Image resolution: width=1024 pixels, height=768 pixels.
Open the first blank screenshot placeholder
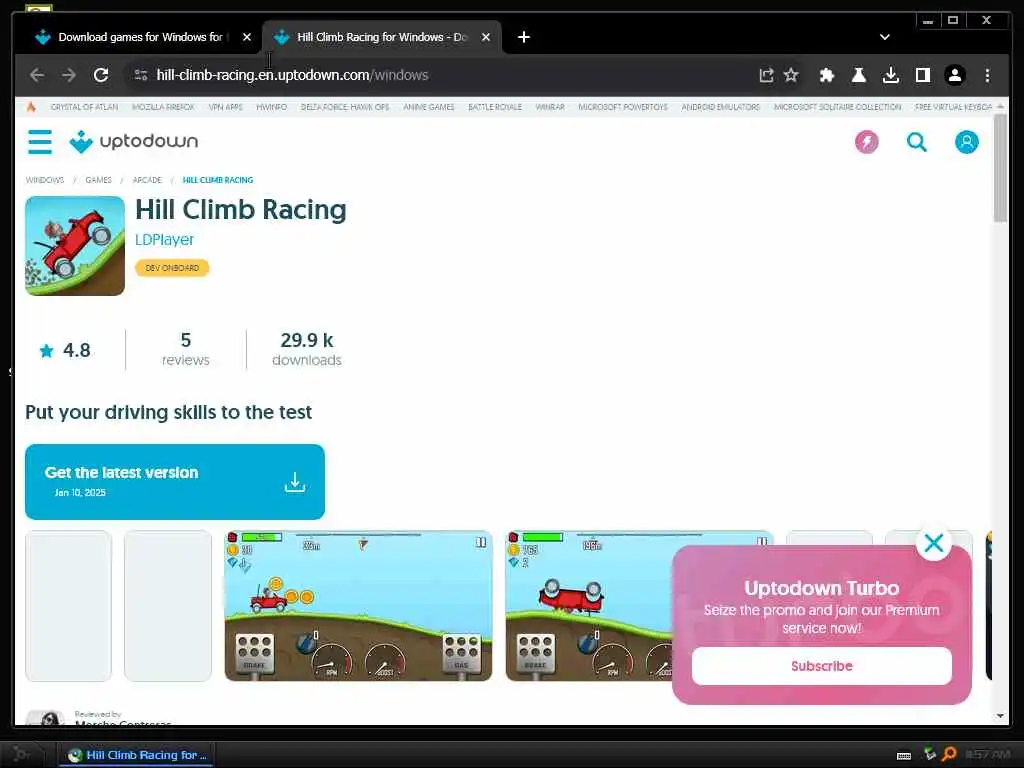click(69, 606)
